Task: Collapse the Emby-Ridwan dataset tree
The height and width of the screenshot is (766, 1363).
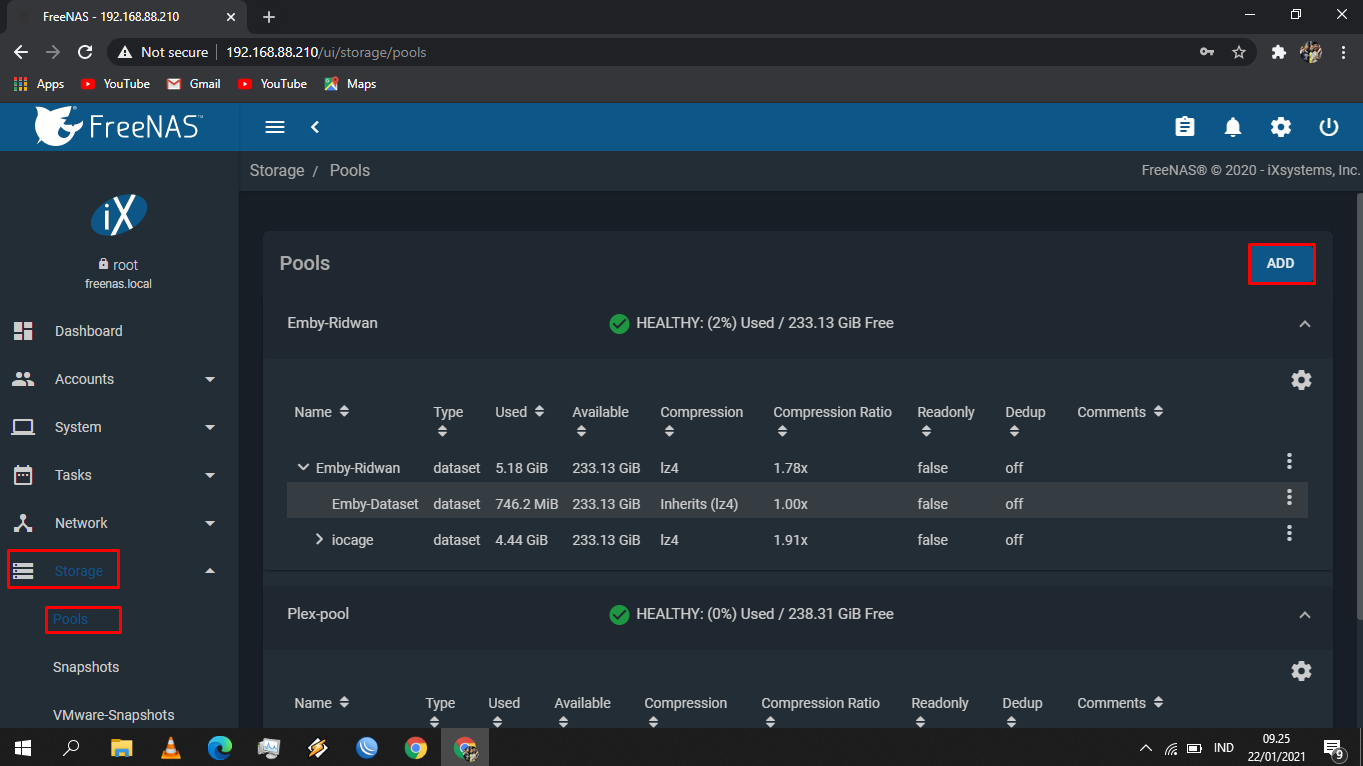Action: (303, 468)
